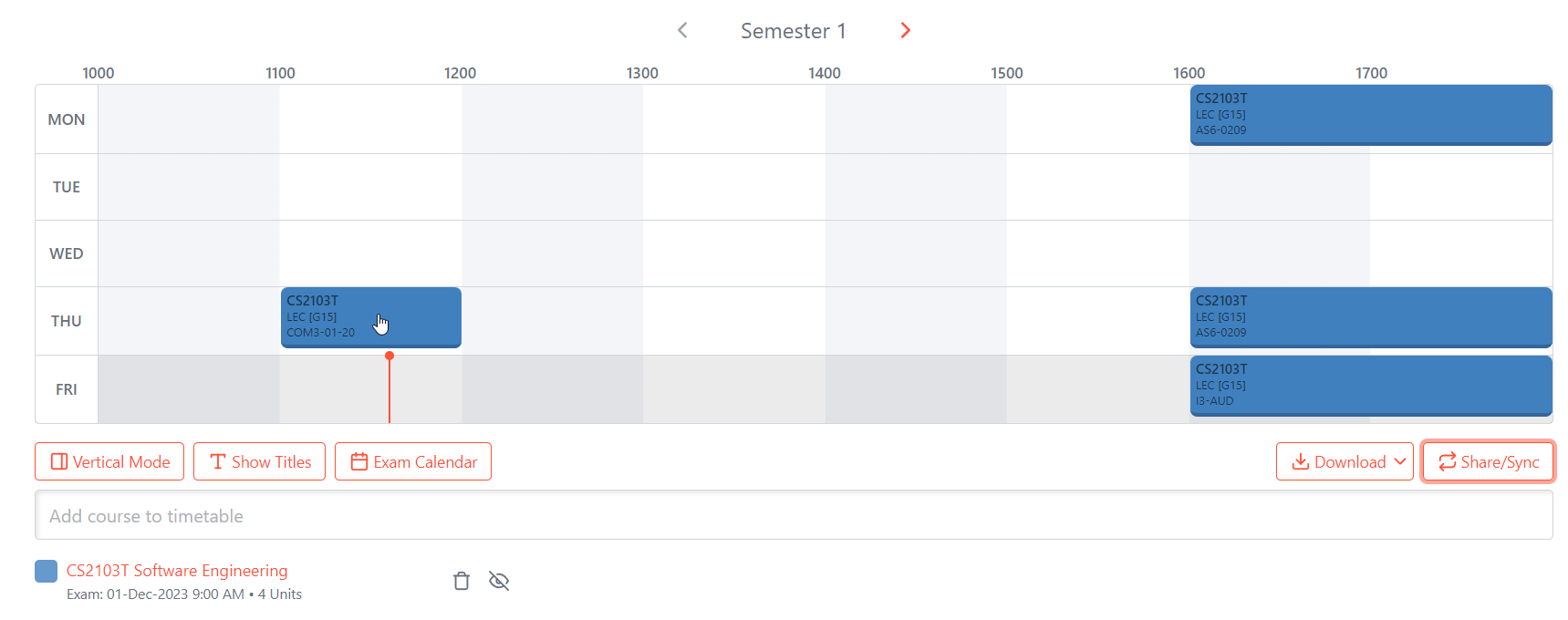Click the Download caret arrow

[1400, 461]
